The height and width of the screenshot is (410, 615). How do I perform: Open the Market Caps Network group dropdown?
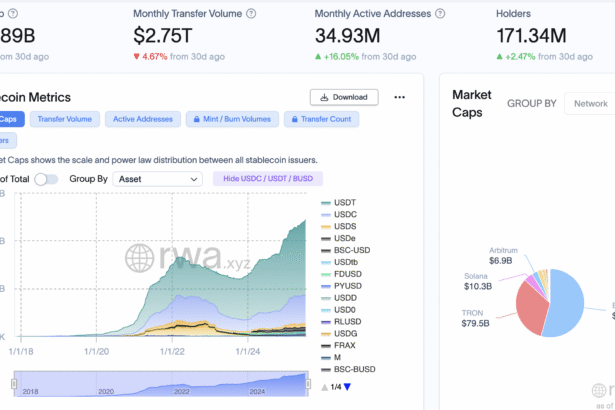tap(590, 103)
